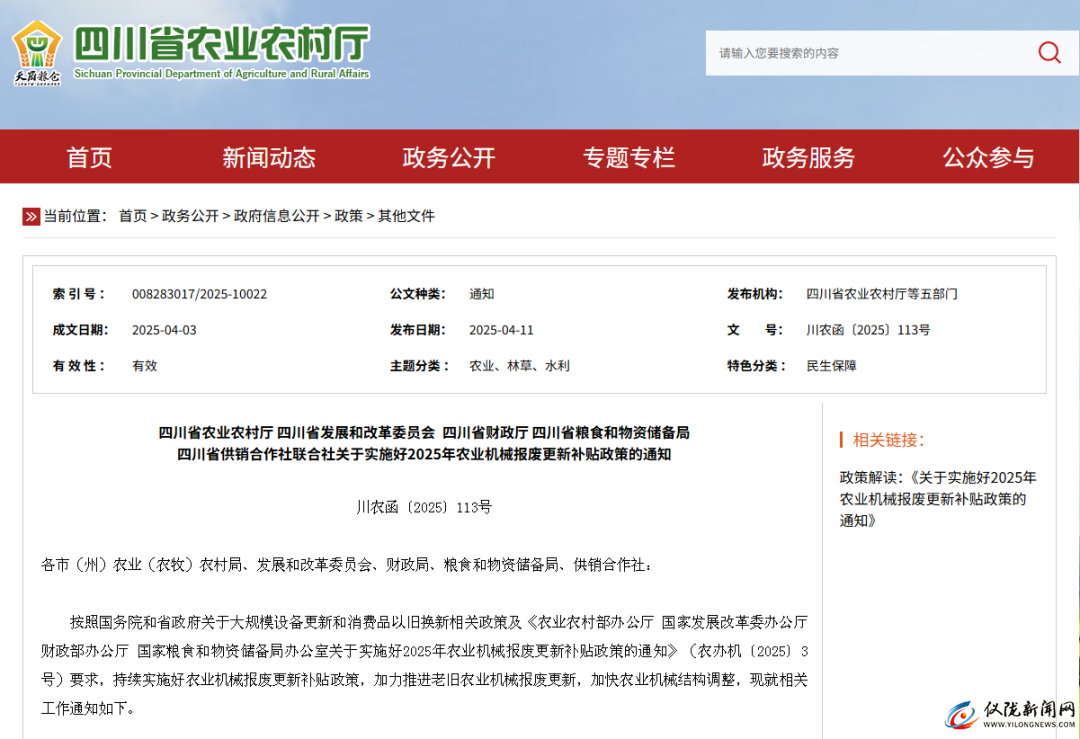Go to 政策 in the breadcrumb
1080x739 pixels.
(349, 216)
